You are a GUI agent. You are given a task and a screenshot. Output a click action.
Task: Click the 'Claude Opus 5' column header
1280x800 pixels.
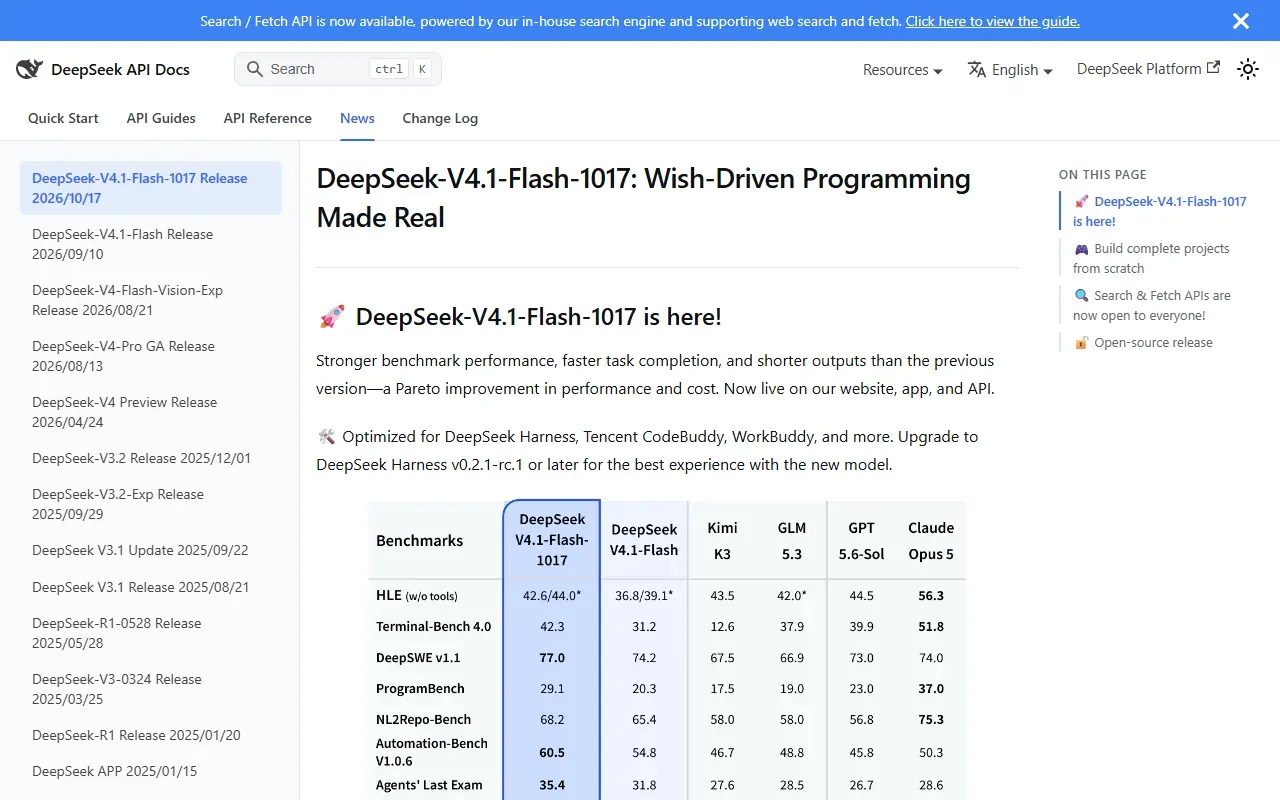point(931,541)
